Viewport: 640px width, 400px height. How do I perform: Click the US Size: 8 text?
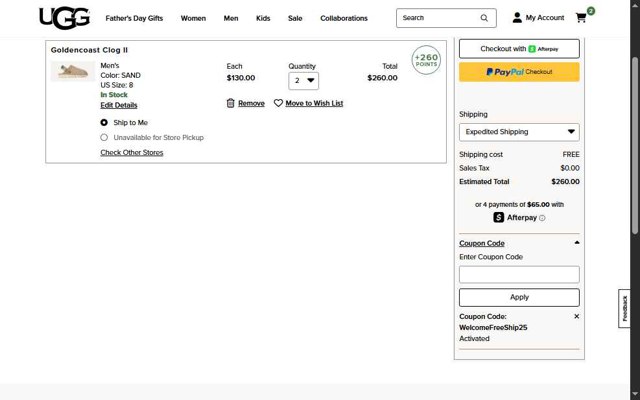click(x=117, y=85)
